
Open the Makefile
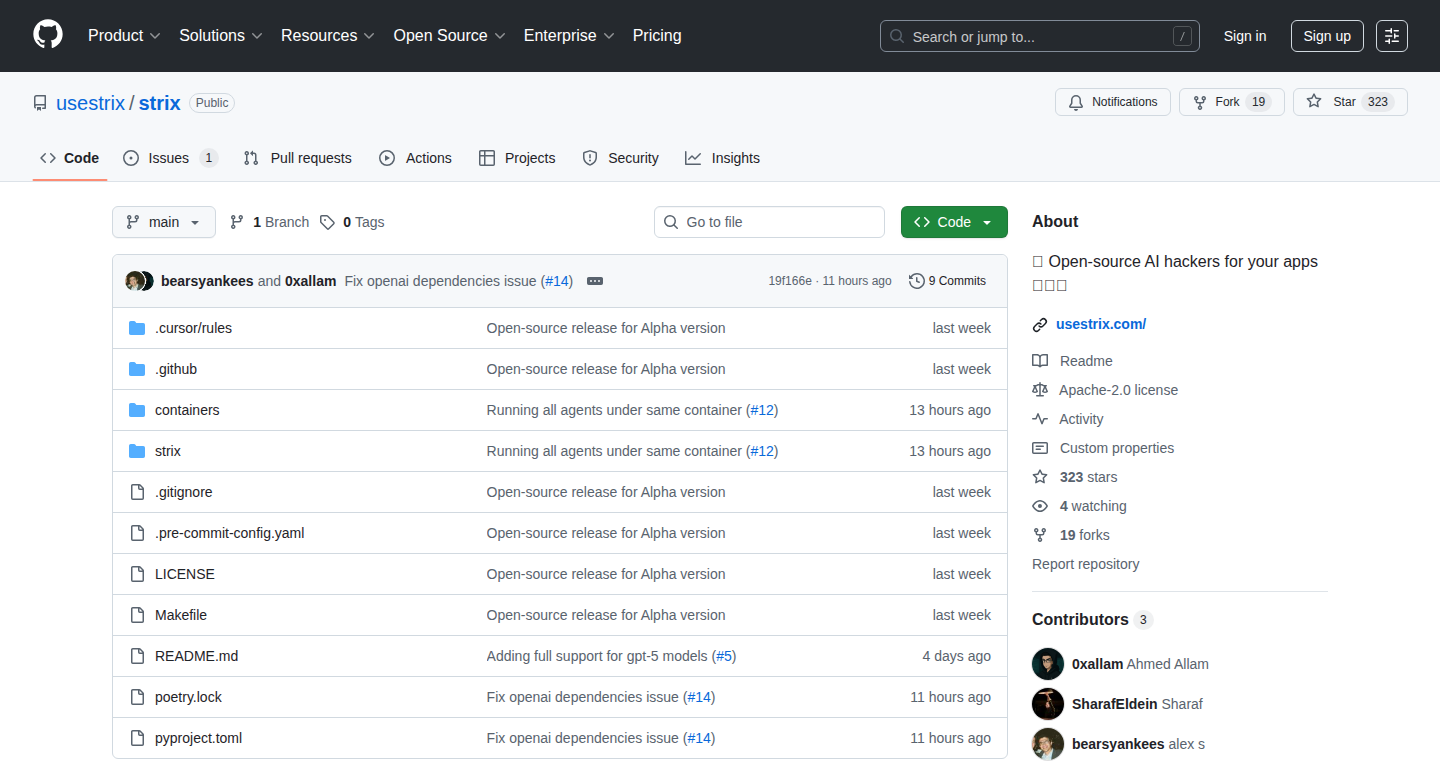click(x=181, y=615)
